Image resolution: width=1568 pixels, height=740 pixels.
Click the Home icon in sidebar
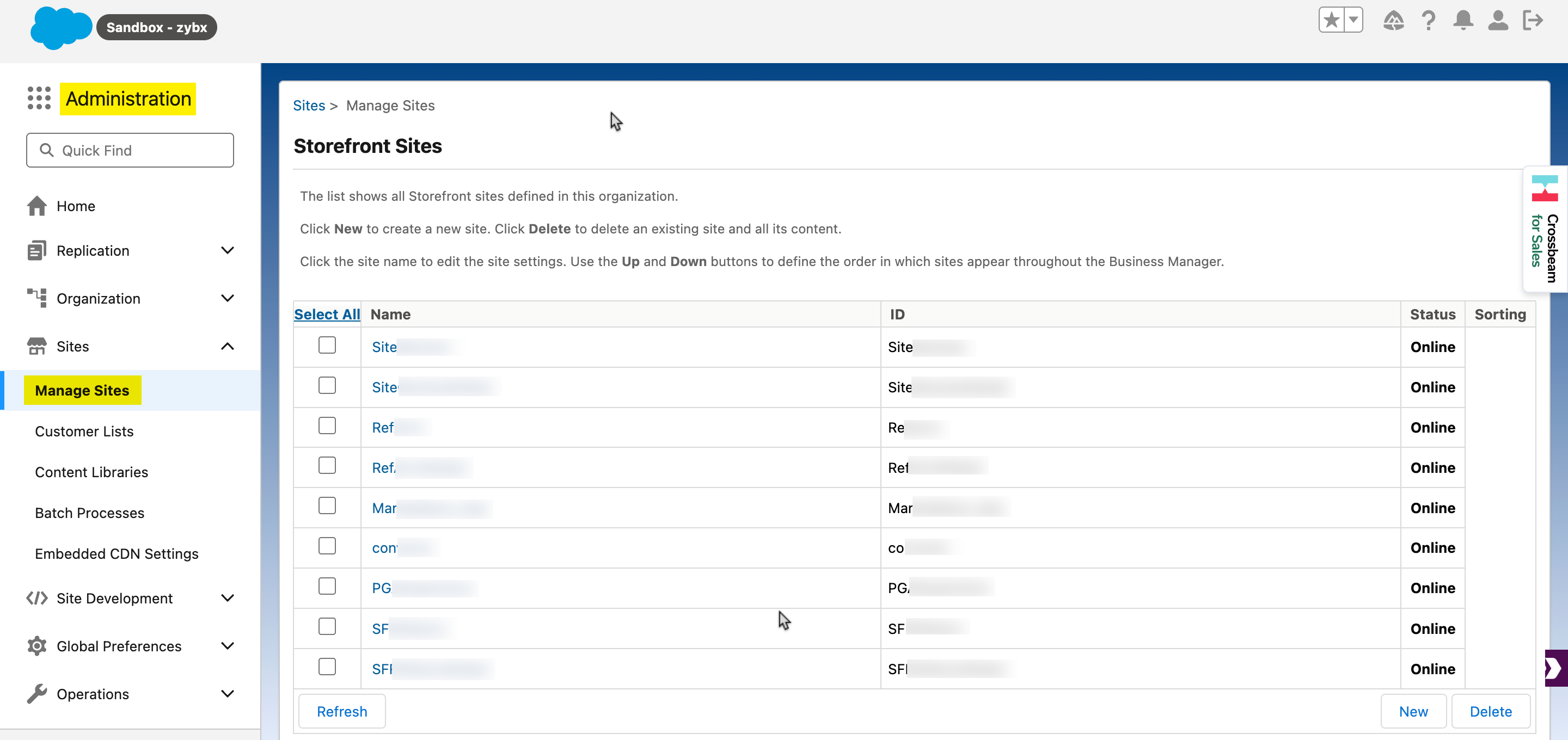(37, 206)
